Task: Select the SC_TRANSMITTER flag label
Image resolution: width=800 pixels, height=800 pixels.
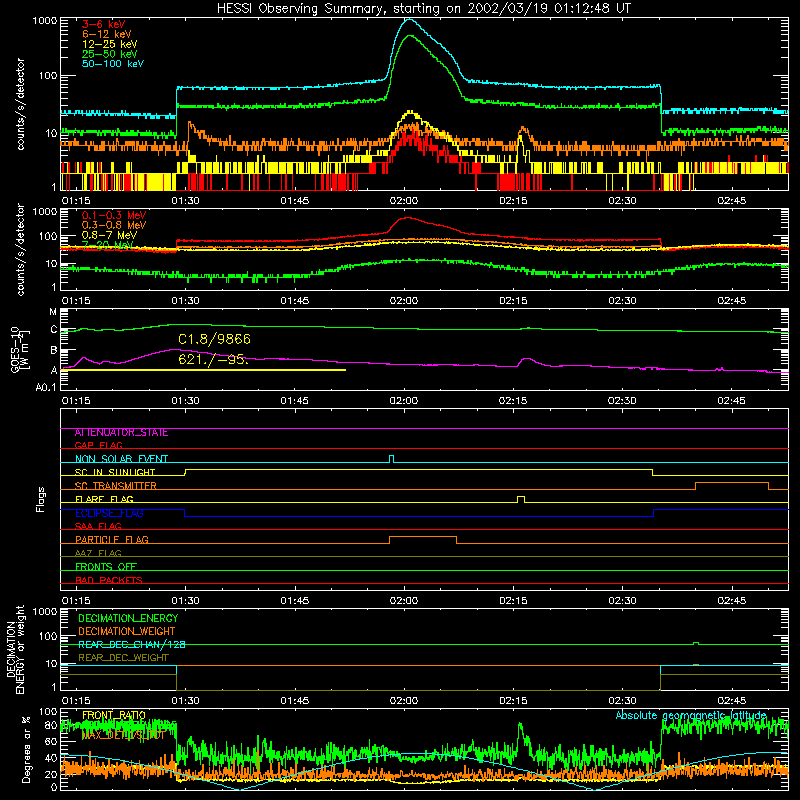Action: click(x=116, y=486)
